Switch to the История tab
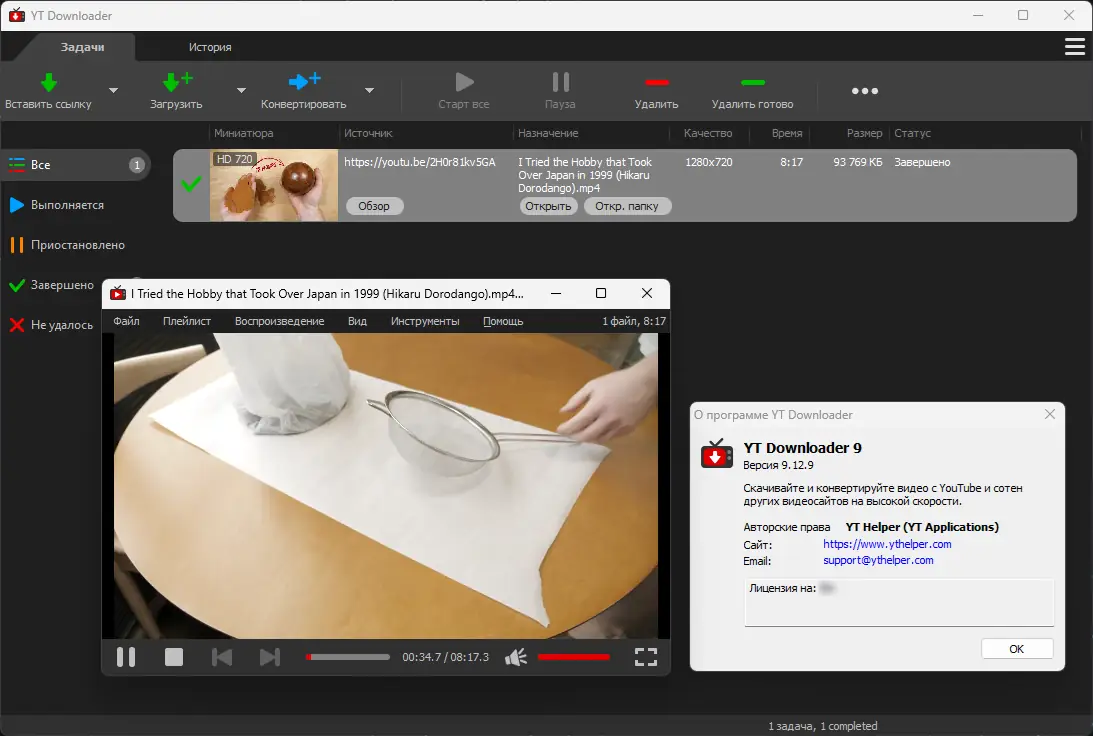 click(x=210, y=47)
